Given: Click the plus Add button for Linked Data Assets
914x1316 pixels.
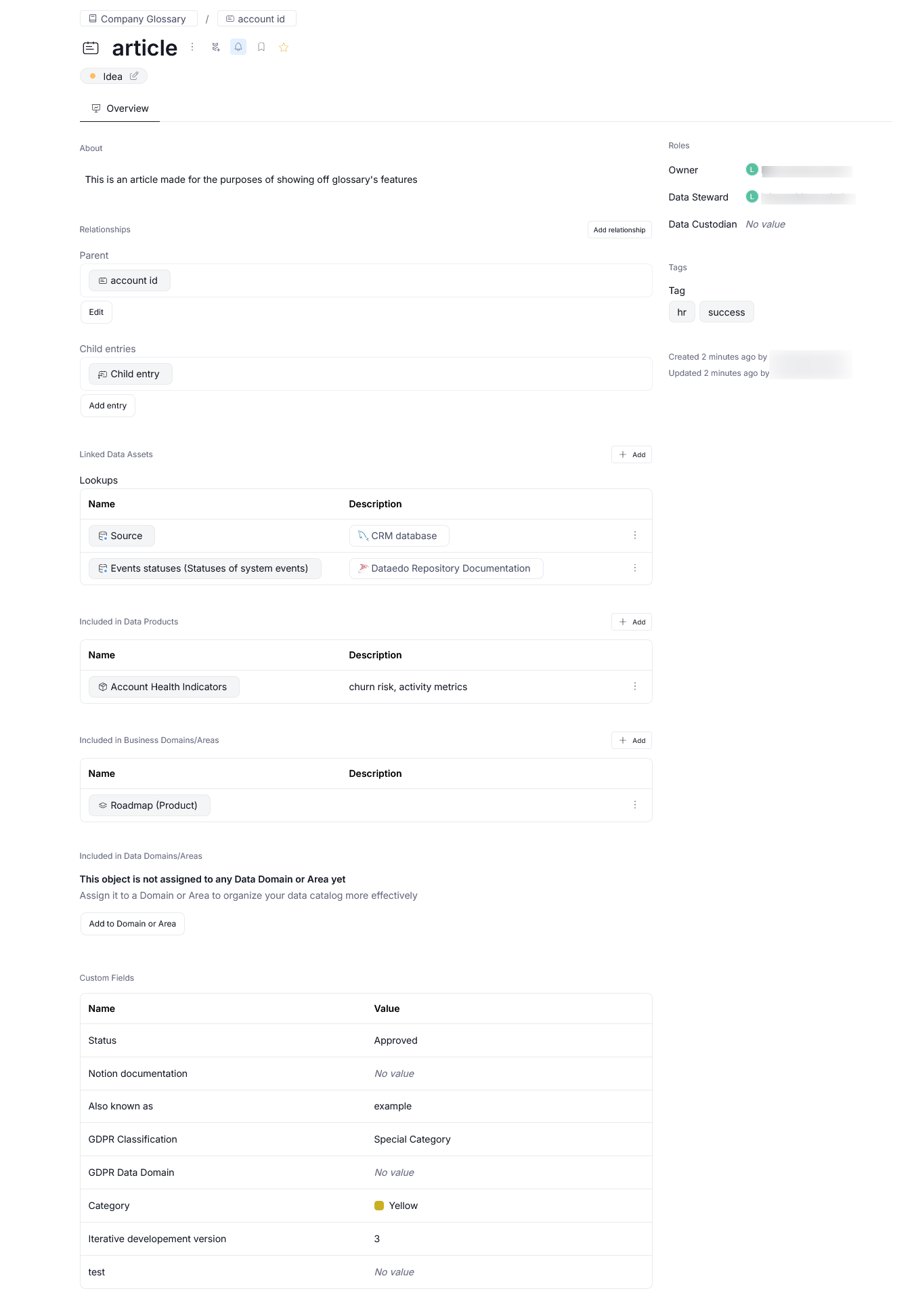Looking at the screenshot, I should tap(631, 454).
